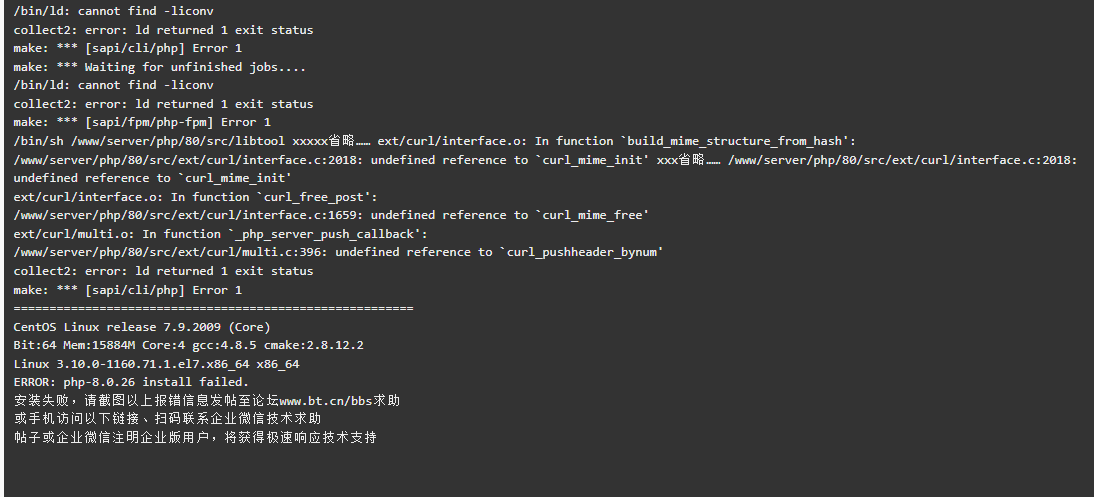Screen dimensions: 1094x497
Task: Click the 'CentOS Linux release 7.9.2009 (Core)' line
Action: [x=142, y=327]
